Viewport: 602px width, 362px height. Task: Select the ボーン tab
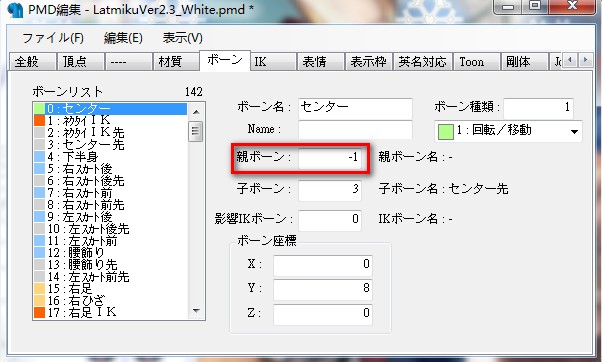[225, 60]
